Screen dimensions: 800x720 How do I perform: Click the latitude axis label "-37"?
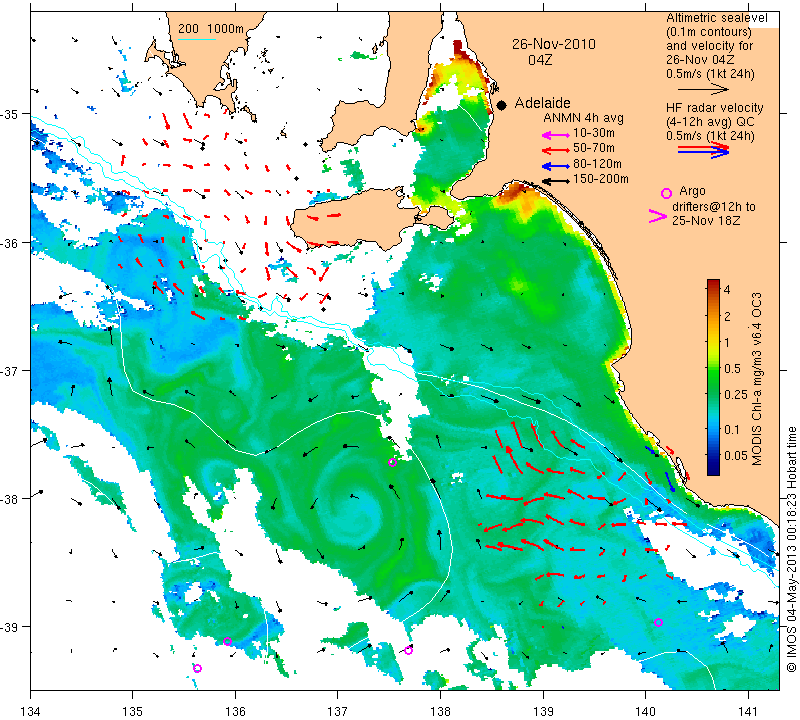[10, 370]
